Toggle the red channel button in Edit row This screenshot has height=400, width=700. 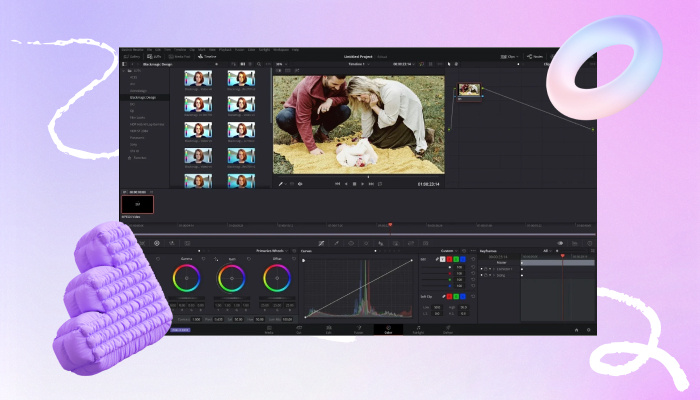pos(450,259)
